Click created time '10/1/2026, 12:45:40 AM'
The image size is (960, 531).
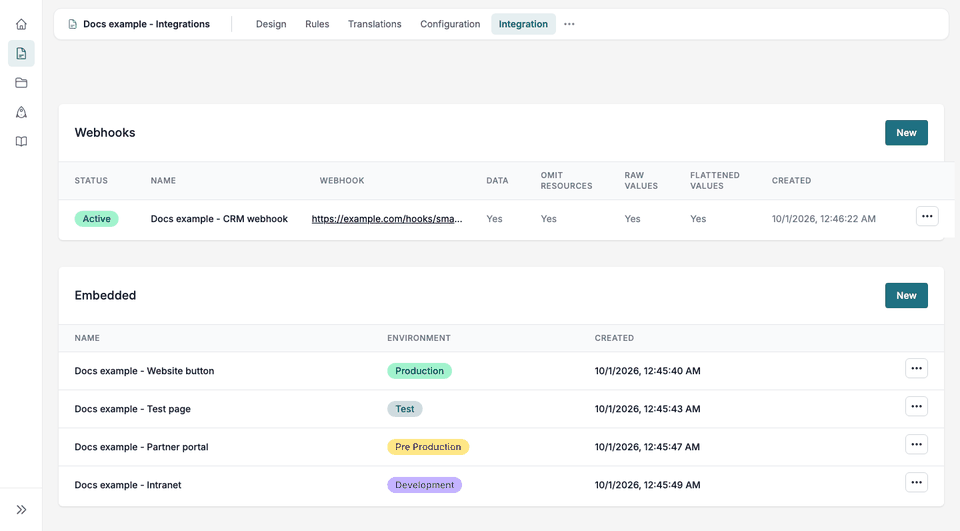(x=648, y=371)
